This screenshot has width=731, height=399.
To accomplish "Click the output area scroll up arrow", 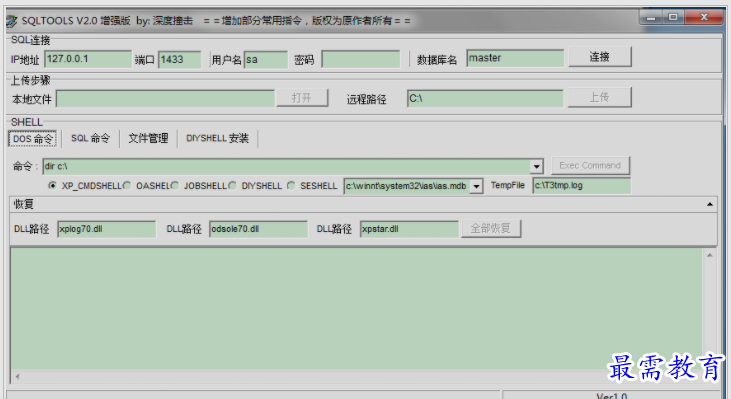I will (x=710, y=255).
